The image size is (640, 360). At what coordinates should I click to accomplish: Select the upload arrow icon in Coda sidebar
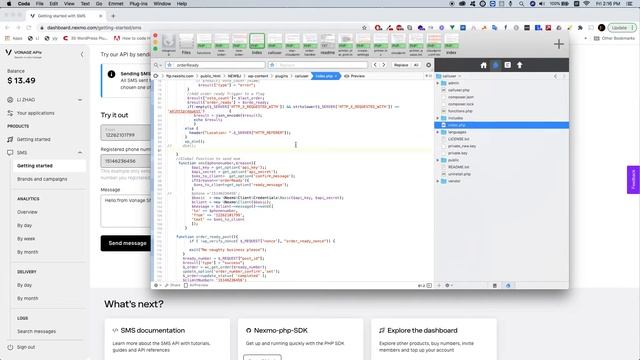[520, 65]
